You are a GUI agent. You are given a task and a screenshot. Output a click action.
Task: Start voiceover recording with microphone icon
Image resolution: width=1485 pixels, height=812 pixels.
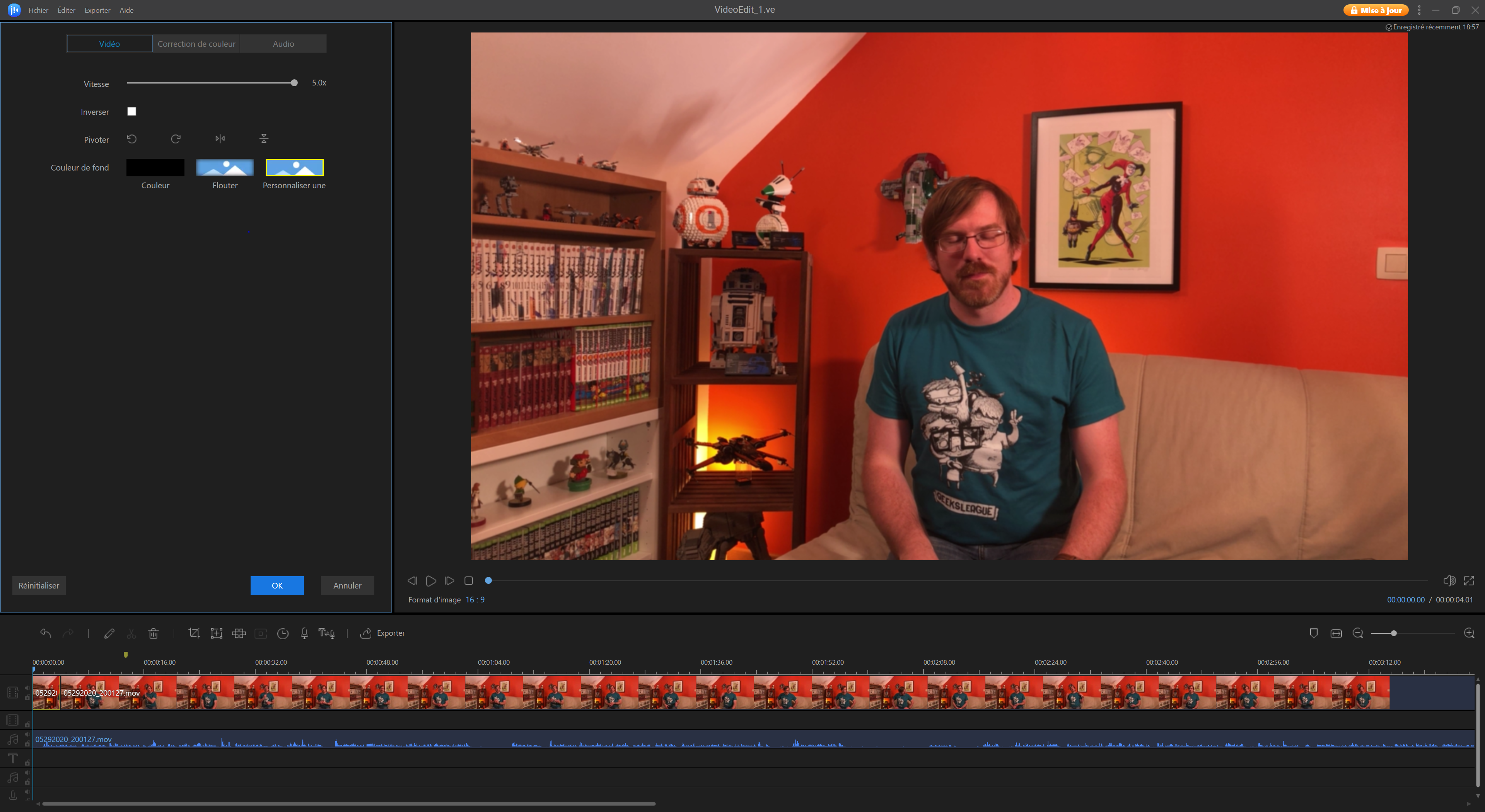point(304,633)
